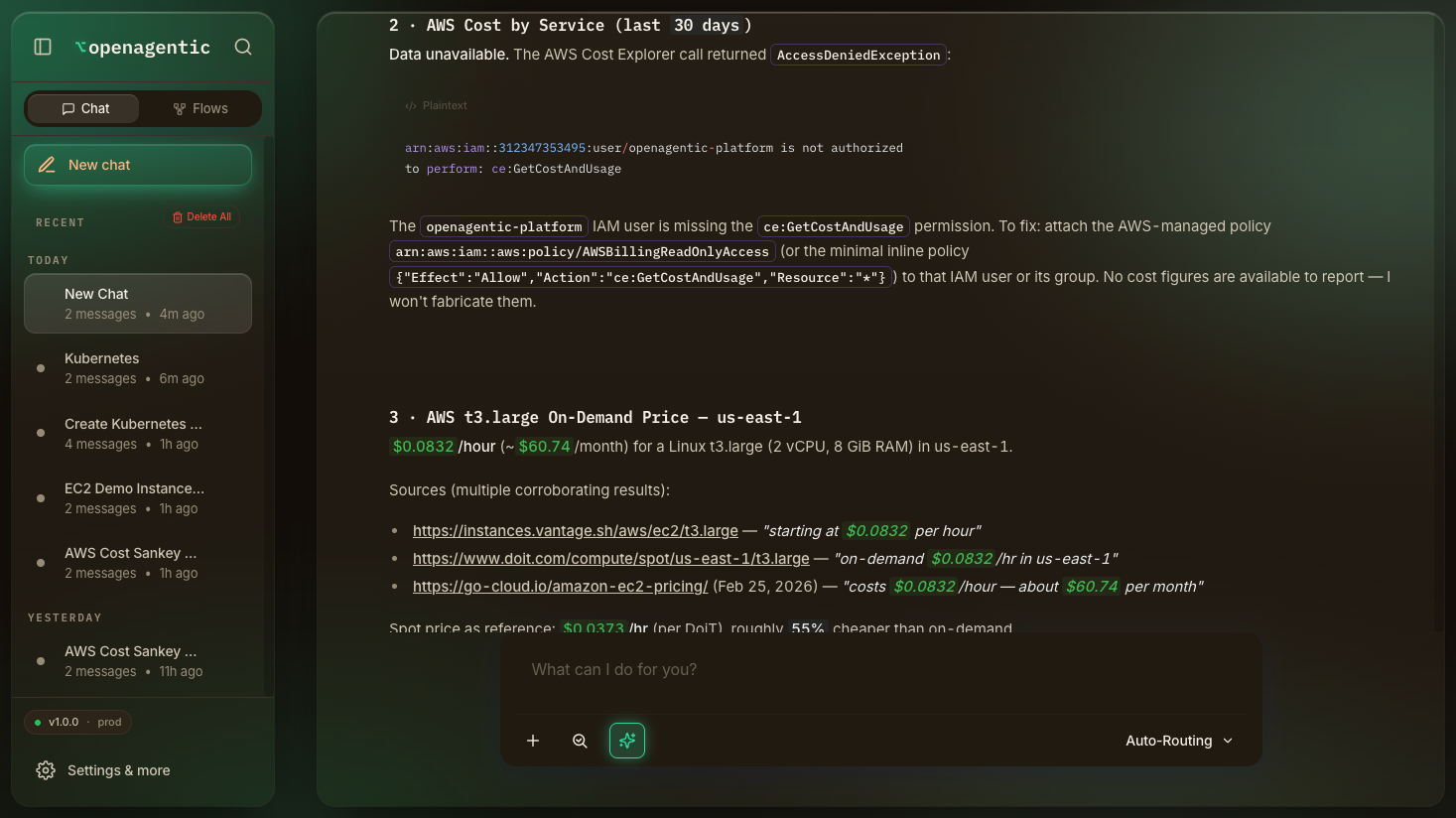This screenshot has height=818, width=1456.
Task: Select the New Chat conversation entry
Action: point(138,304)
